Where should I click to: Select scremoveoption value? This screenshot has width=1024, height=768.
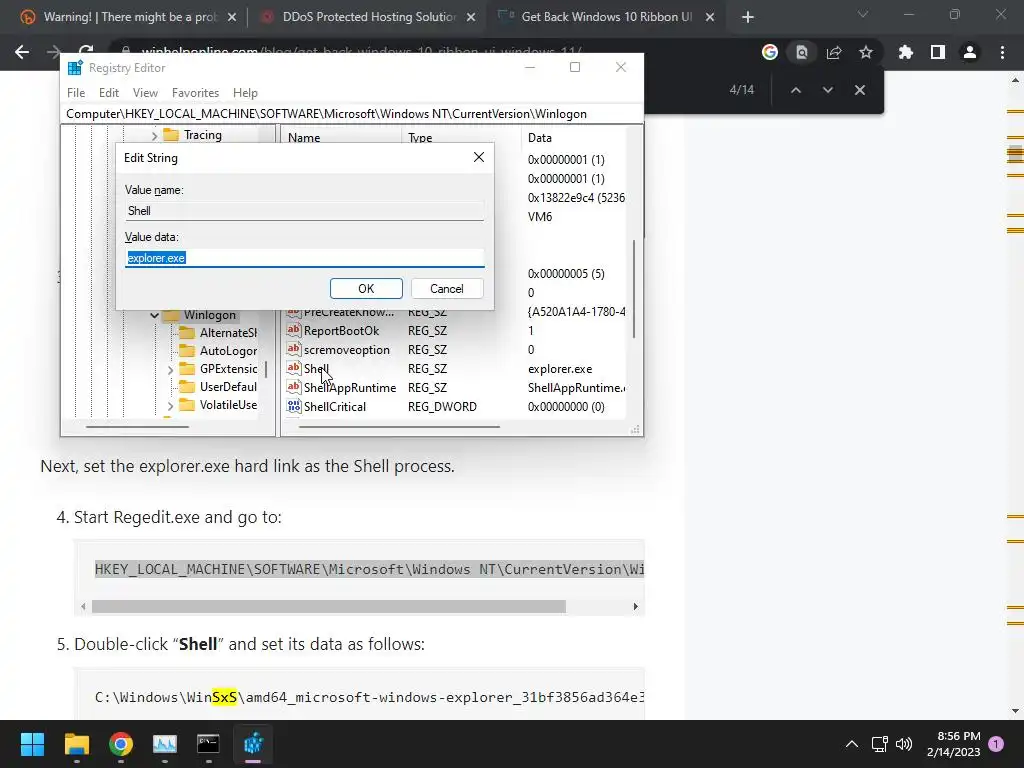tap(346, 350)
